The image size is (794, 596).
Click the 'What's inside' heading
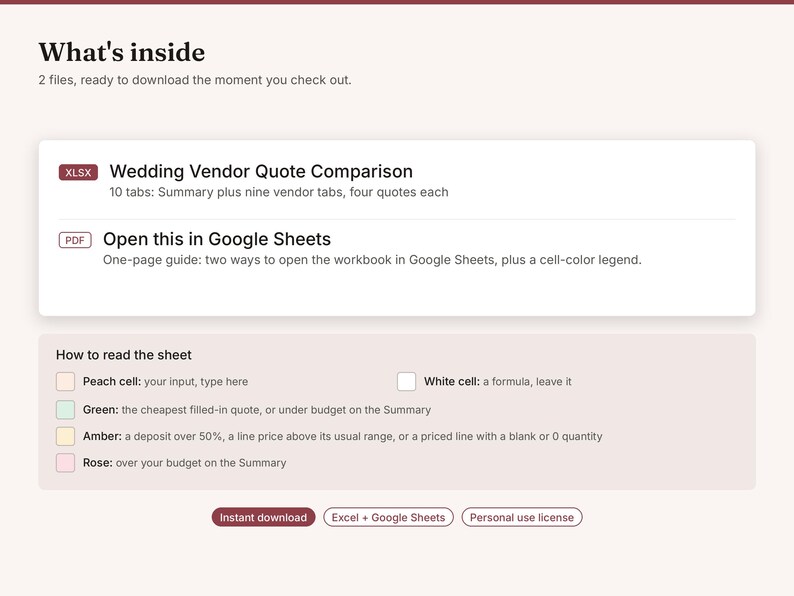122,52
